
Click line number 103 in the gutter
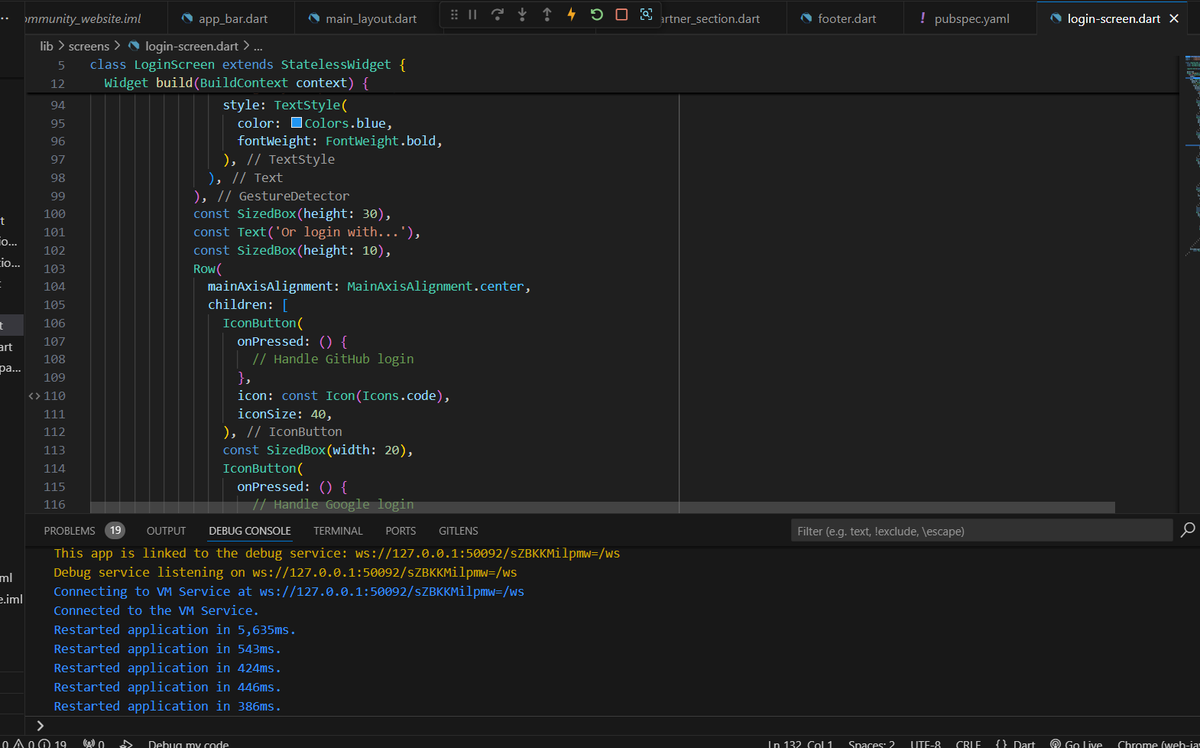tap(57, 269)
